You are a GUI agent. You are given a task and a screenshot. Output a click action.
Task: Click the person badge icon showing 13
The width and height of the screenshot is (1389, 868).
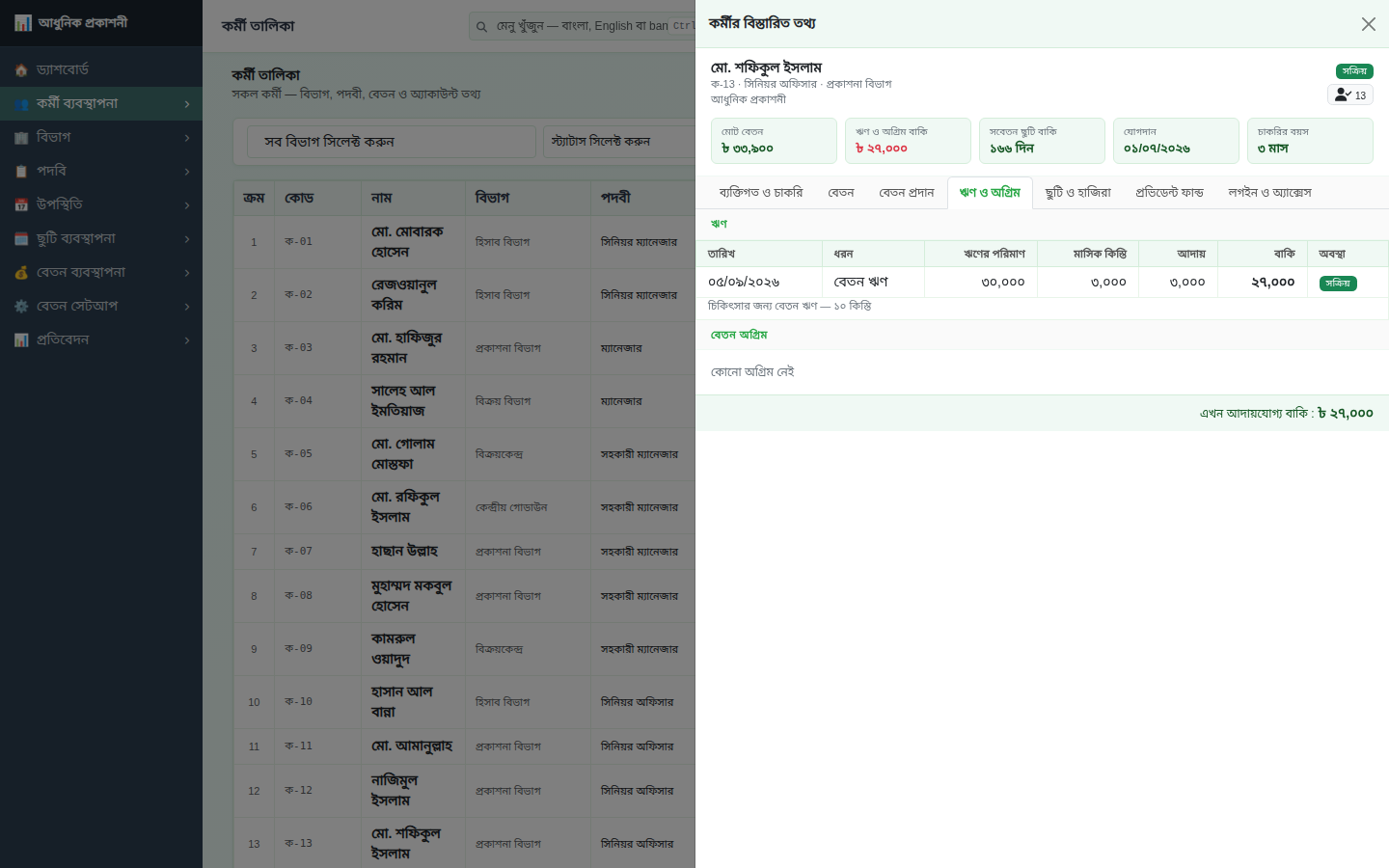pyautogui.click(x=1349, y=95)
